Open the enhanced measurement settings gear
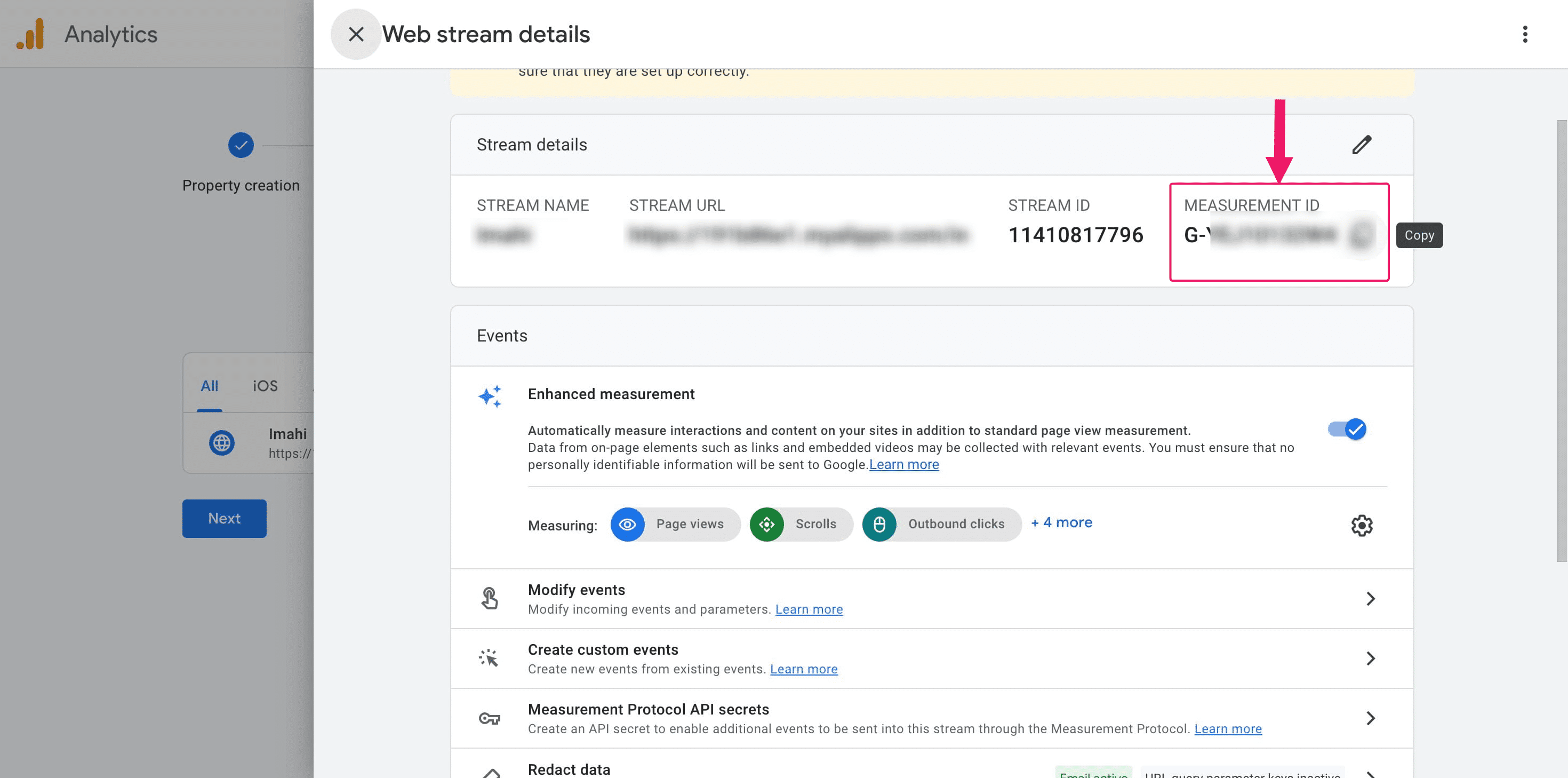The width and height of the screenshot is (1568, 778). (x=1362, y=525)
